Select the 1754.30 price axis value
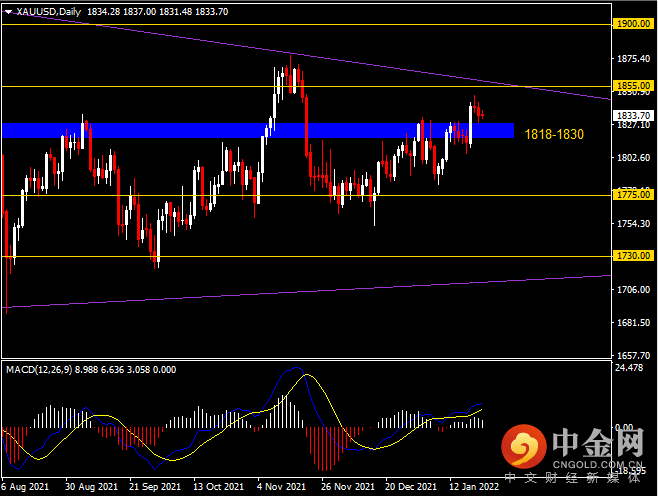 click(x=633, y=224)
